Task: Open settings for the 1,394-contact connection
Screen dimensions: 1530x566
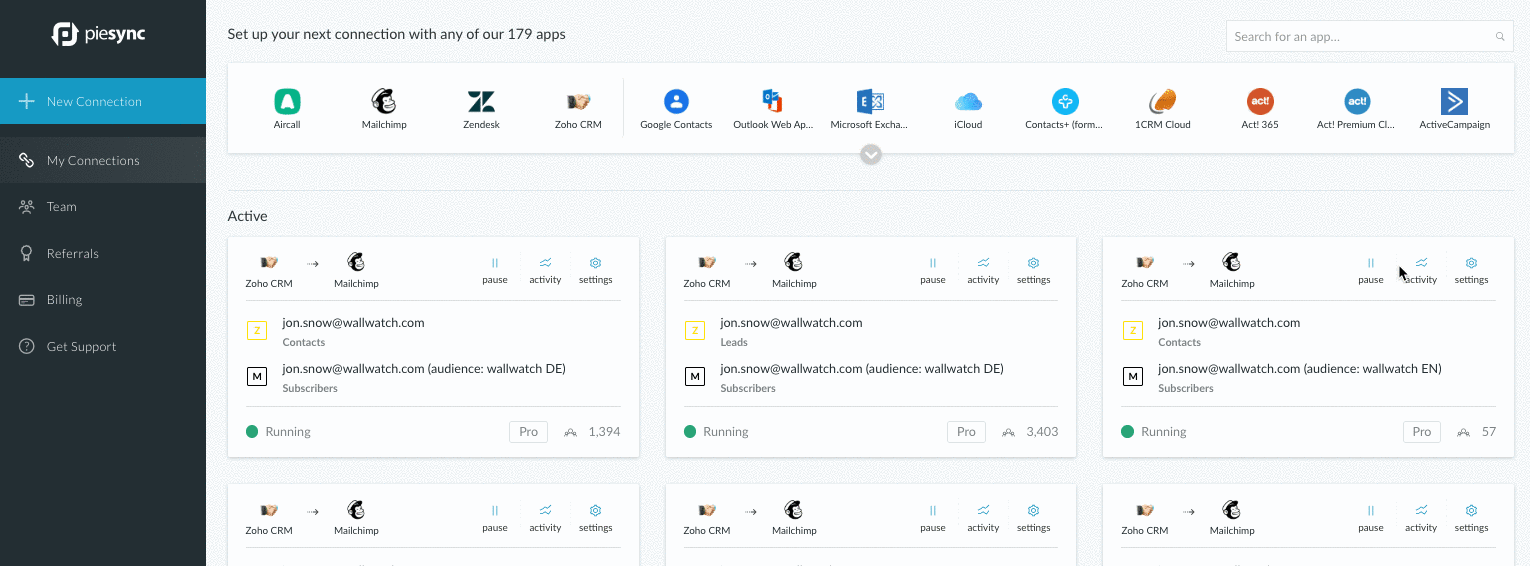Action: click(595, 270)
